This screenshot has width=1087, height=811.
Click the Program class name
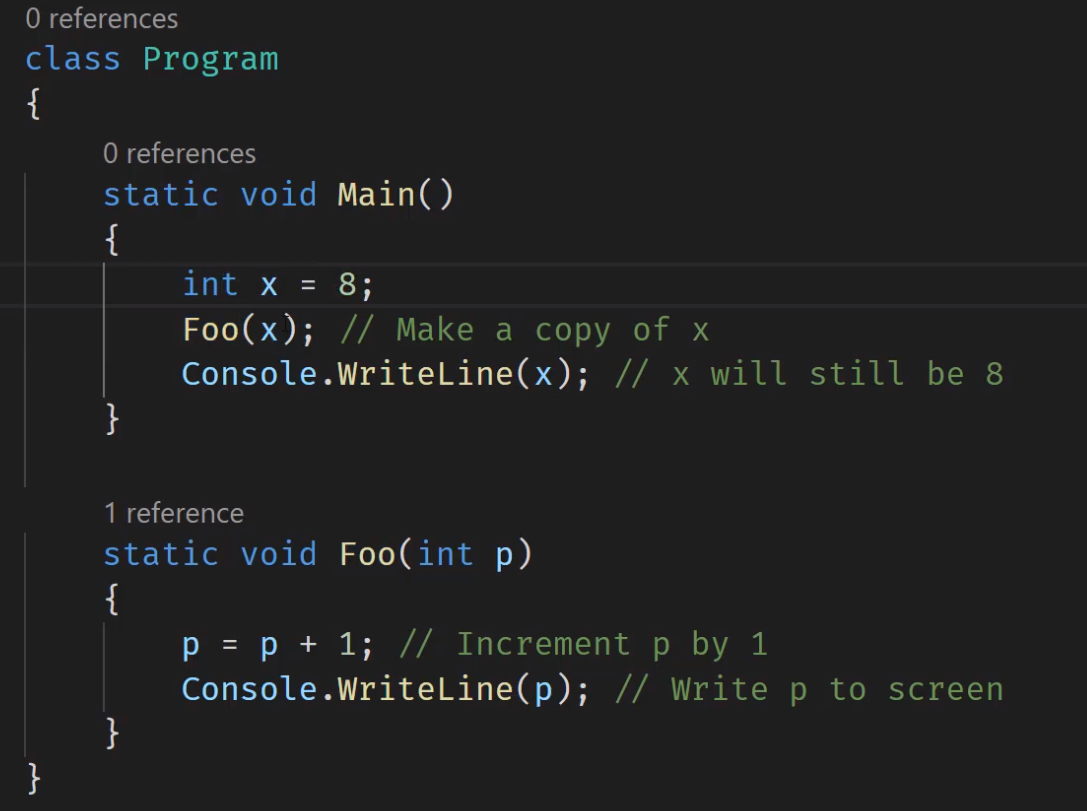210,59
